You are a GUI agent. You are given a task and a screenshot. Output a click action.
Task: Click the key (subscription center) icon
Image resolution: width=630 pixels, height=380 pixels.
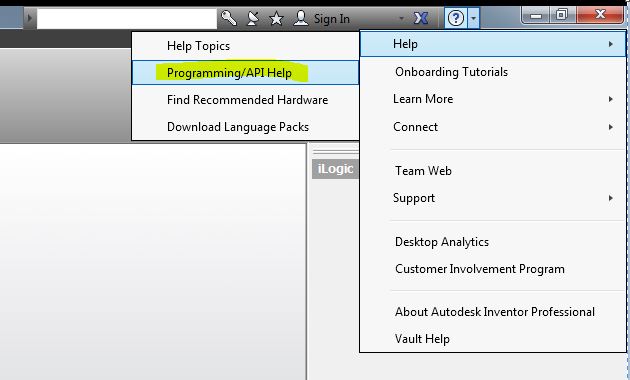[x=229, y=18]
